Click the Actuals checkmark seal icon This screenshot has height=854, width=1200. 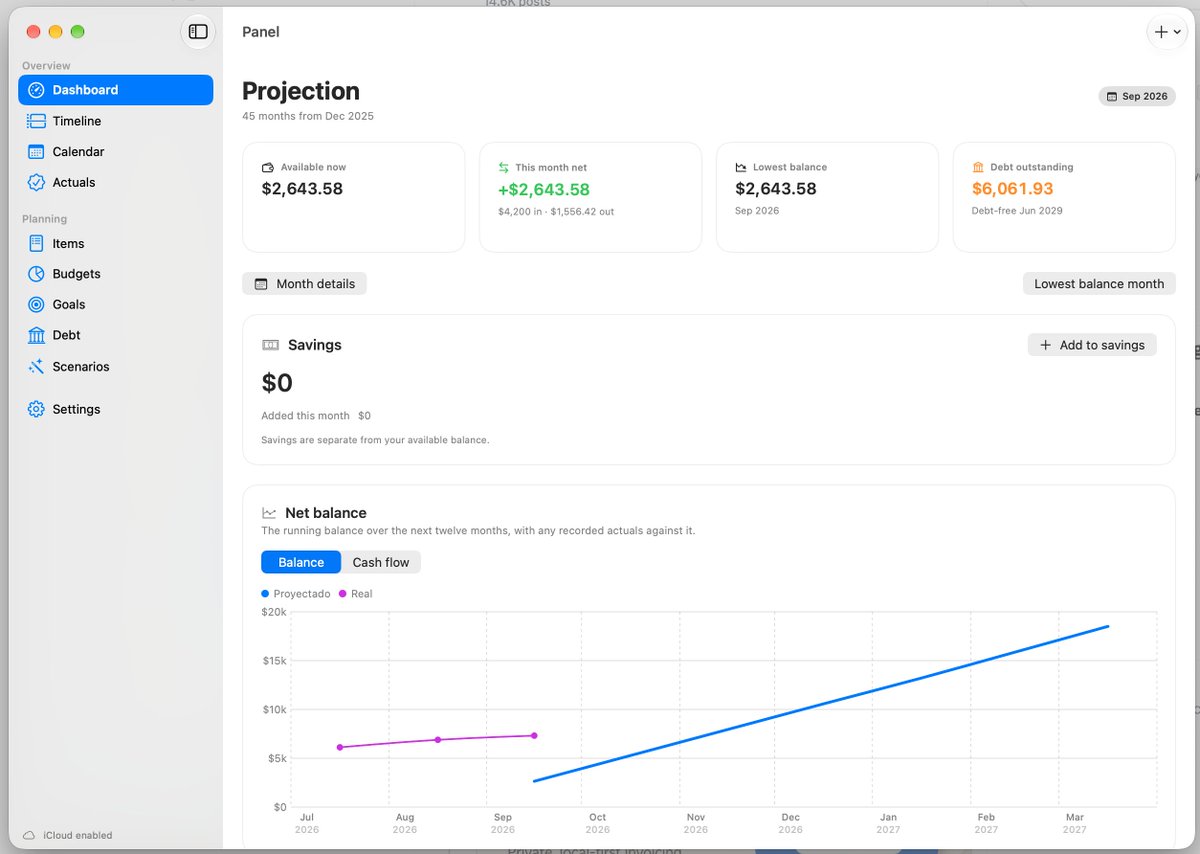36,182
